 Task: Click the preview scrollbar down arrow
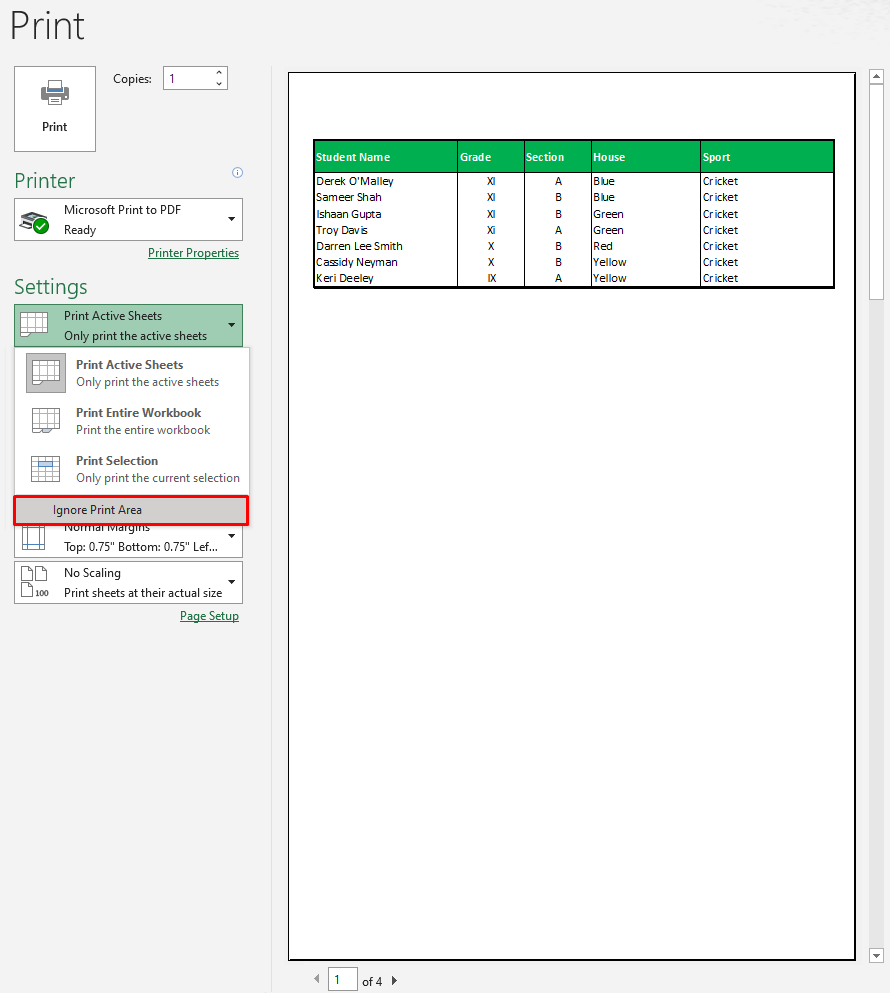(877, 955)
